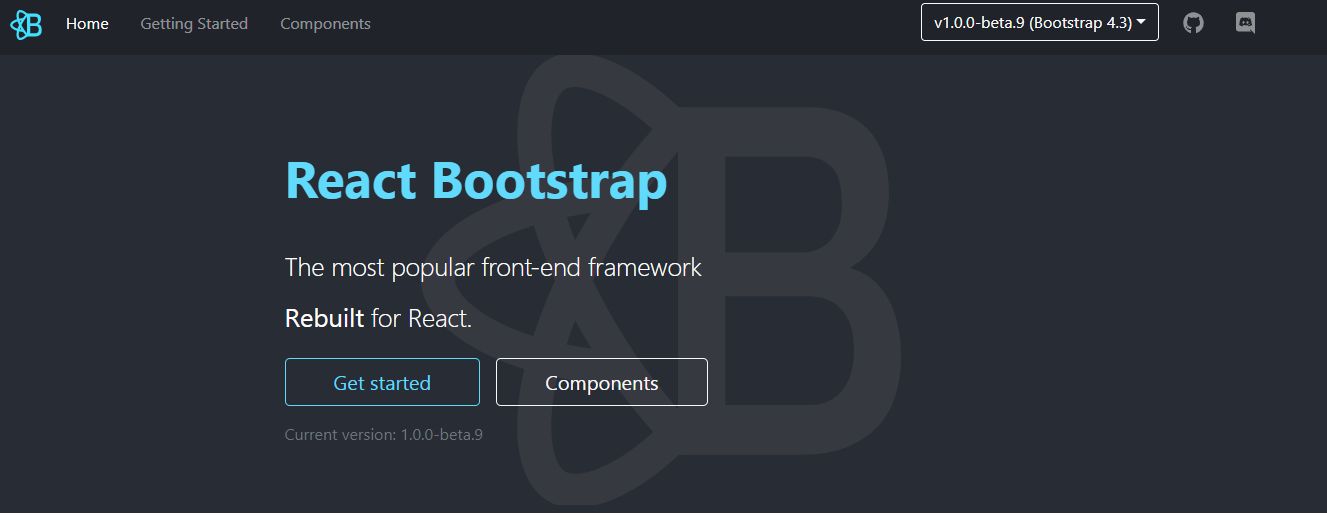Viewport: 1327px width, 517px height.
Task: Click the React Bootstrap heading text
Action: click(x=476, y=181)
